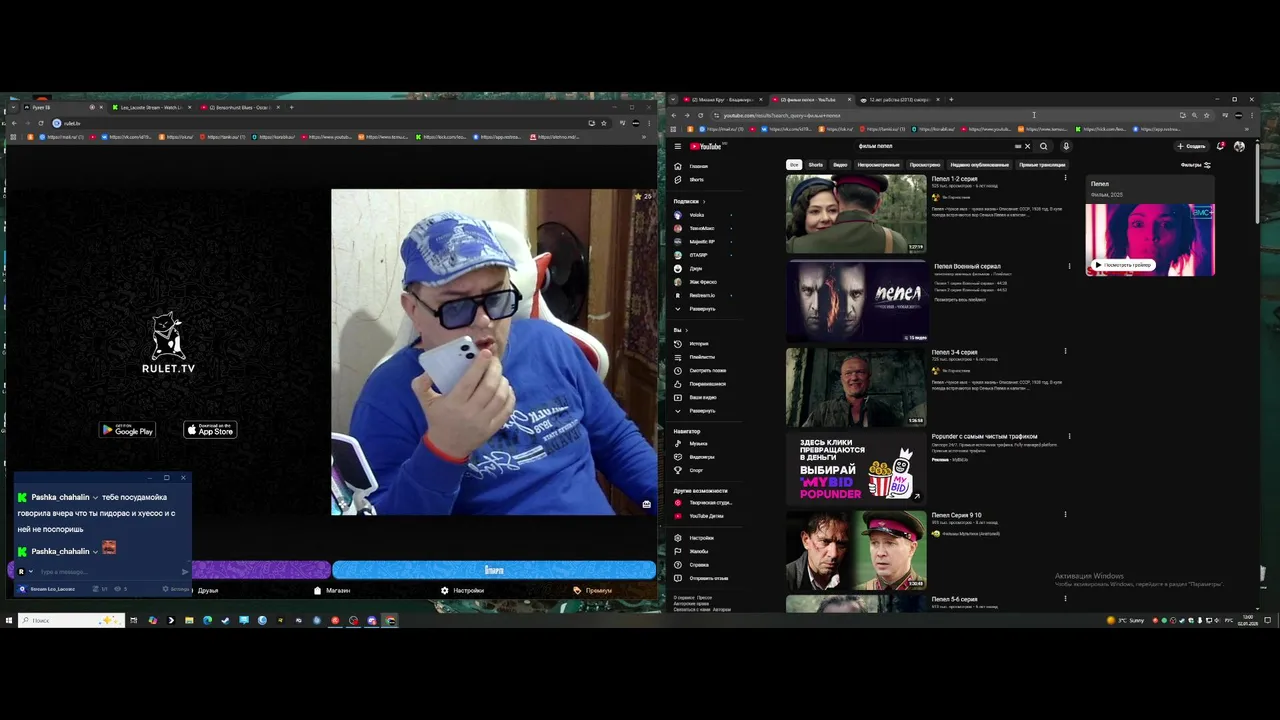Click Google Play badge on rulet.tv

click(127, 430)
